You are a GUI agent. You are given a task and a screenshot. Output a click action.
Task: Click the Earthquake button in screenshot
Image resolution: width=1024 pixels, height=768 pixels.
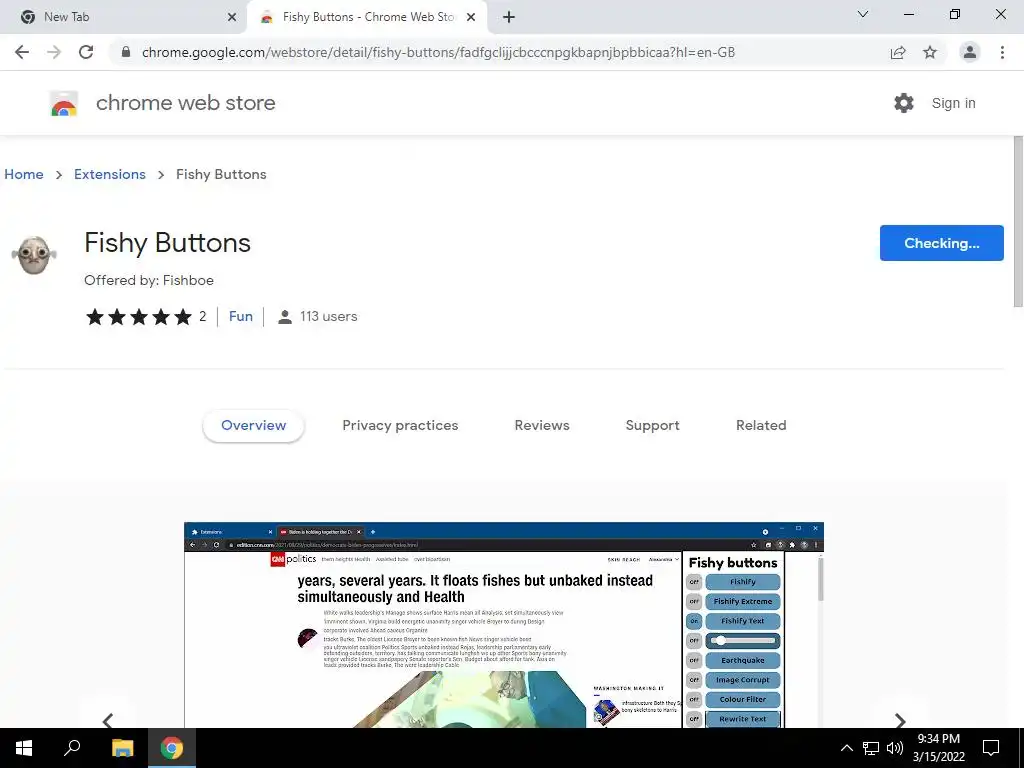click(x=743, y=660)
